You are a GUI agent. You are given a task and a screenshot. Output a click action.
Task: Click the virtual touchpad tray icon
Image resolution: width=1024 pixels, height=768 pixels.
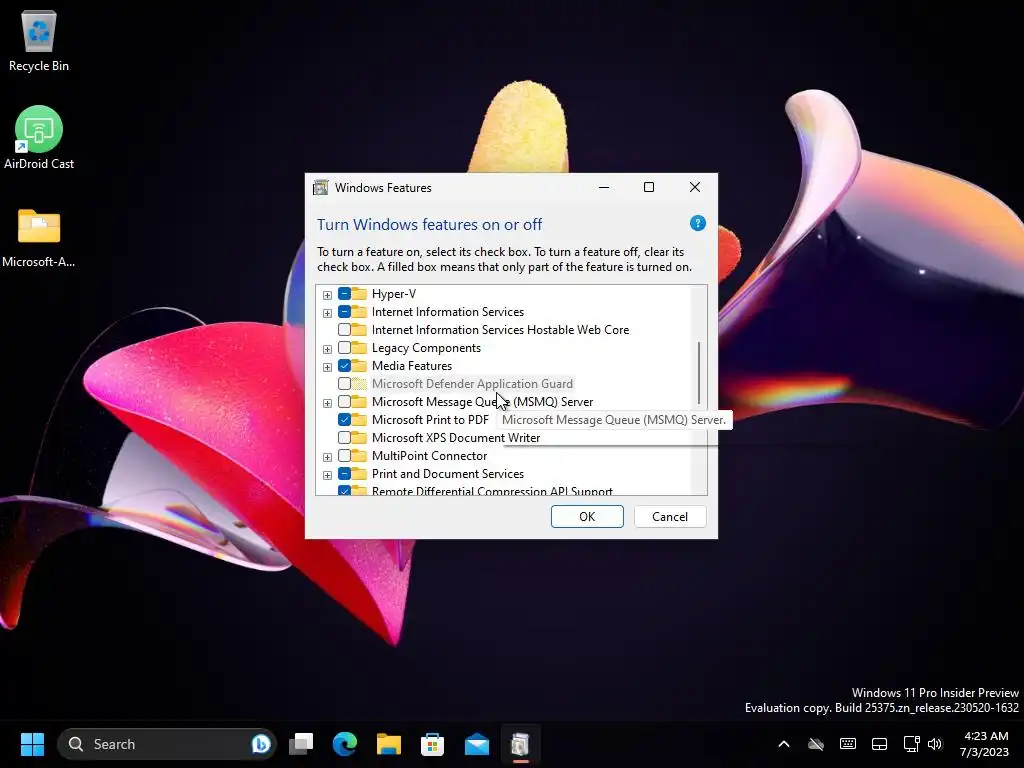pos(879,744)
